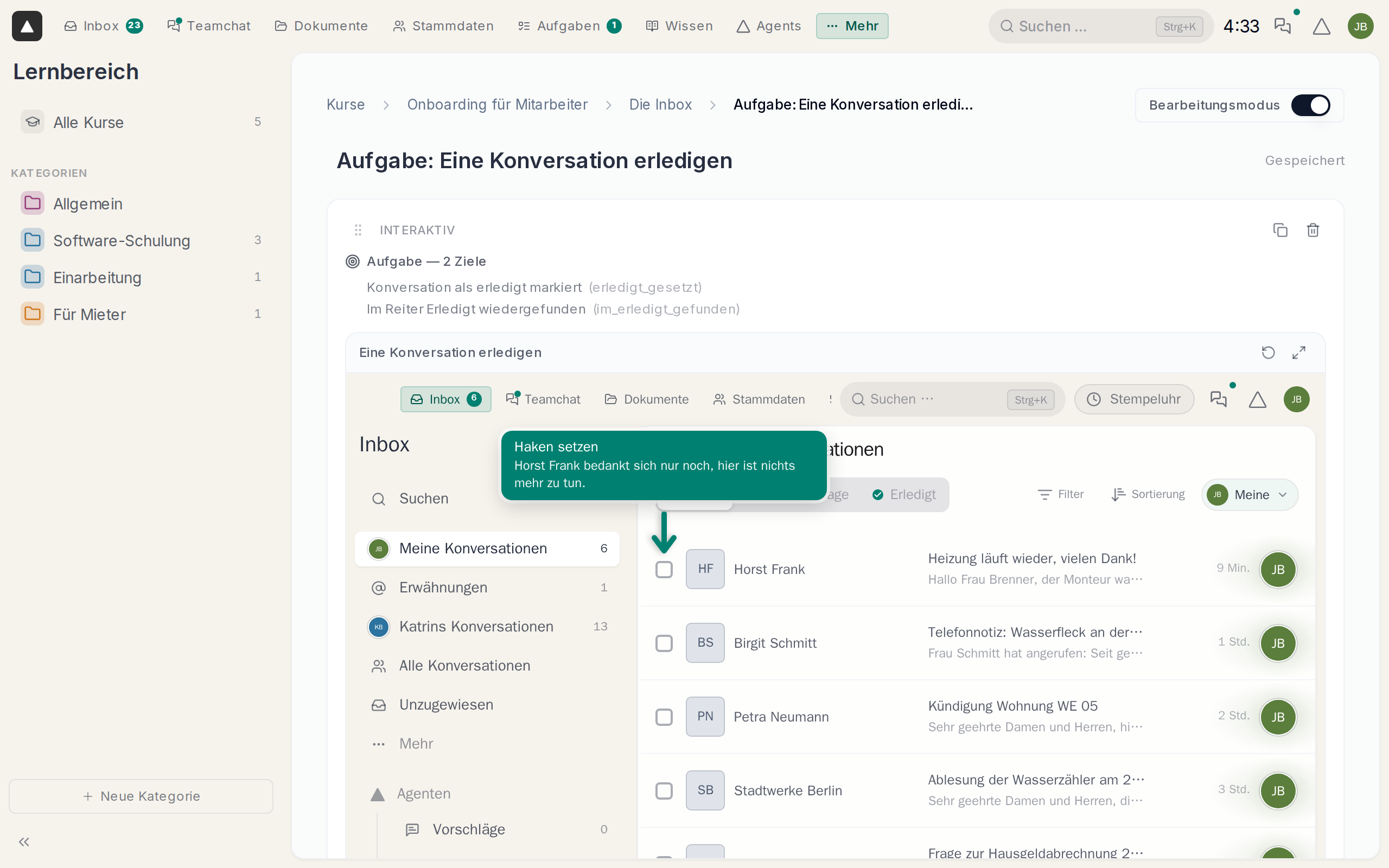Select the embedded Inbox tab
The height and width of the screenshot is (868, 1389).
445,399
